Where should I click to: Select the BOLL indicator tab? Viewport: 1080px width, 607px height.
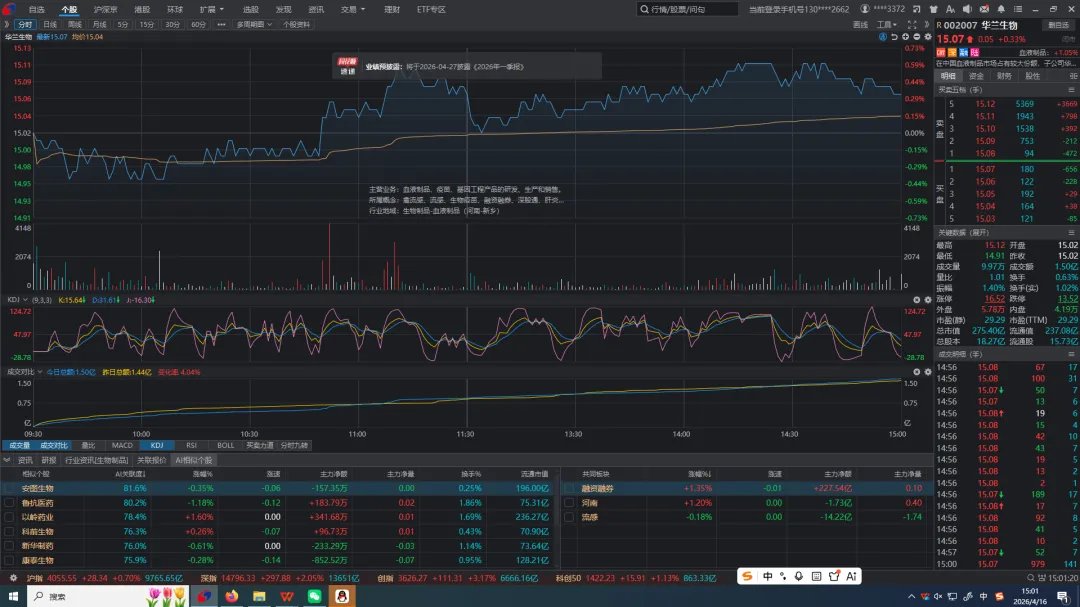pyautogui.click(x=225, y=445)
